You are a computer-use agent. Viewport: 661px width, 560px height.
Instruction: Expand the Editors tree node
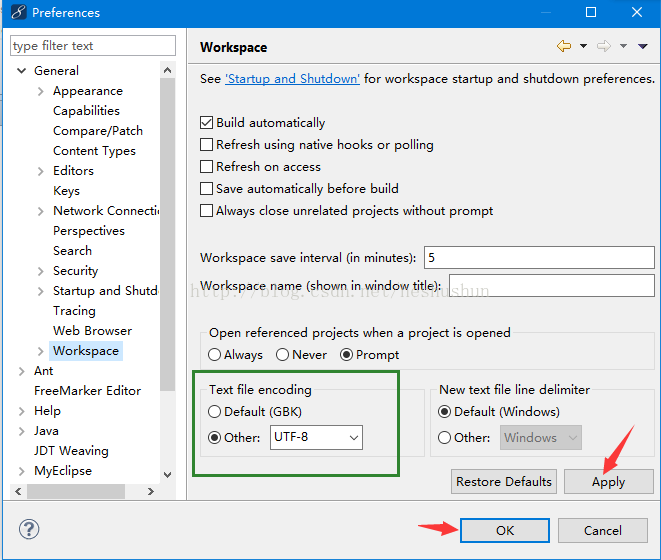click(40, 171)
